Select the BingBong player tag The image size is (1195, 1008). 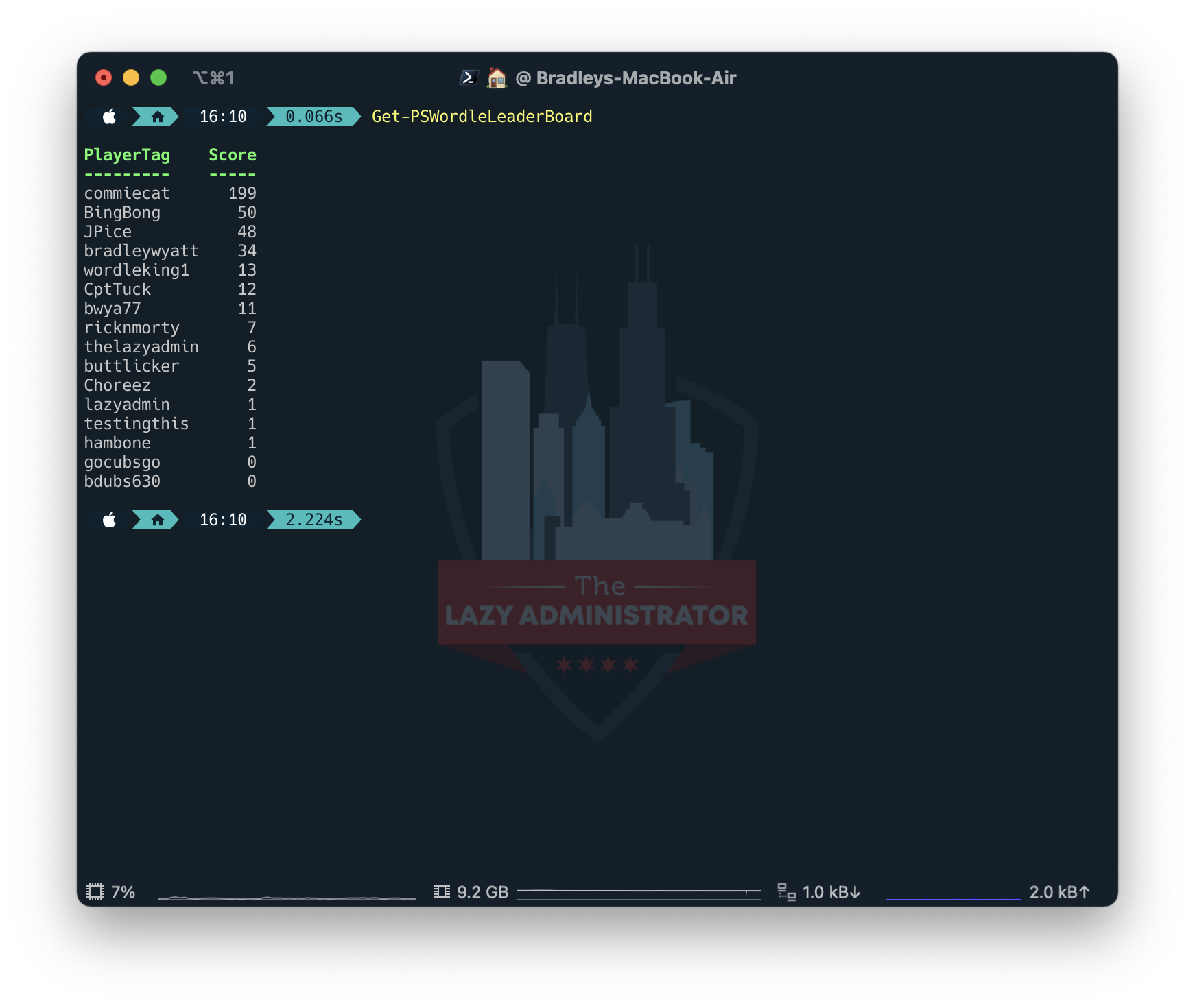coord(122,213)
